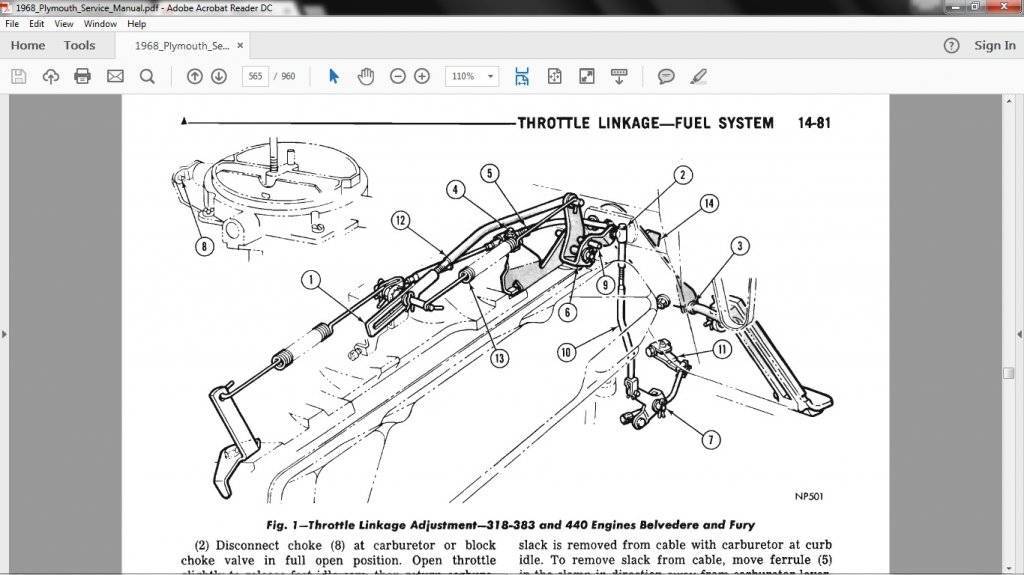Click the page number 565 field
This screenshot has width=1024, height=575.
(255, 76)
